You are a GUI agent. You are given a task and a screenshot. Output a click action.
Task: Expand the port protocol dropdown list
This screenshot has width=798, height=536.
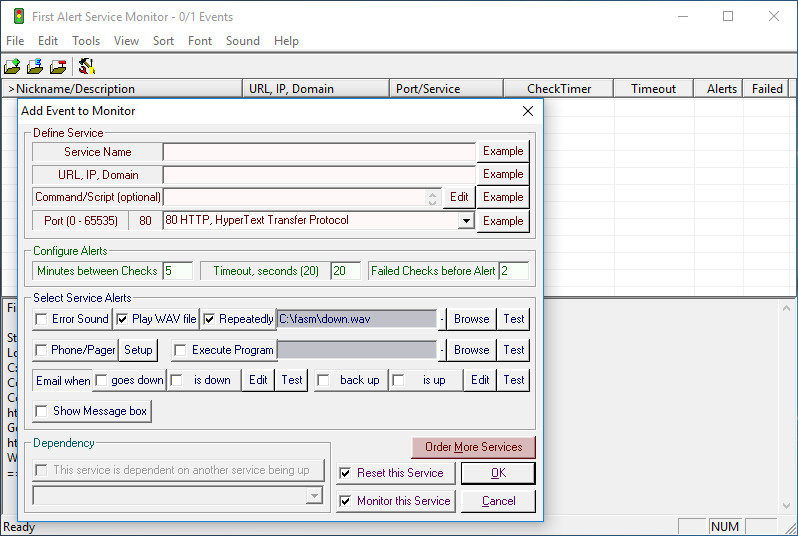pos(466,221)
